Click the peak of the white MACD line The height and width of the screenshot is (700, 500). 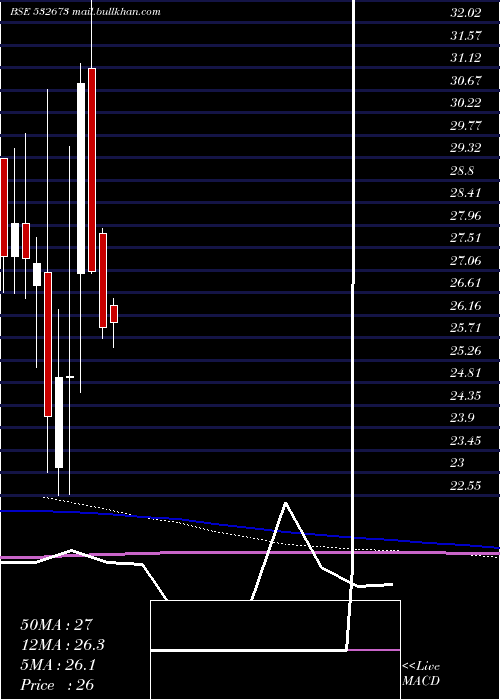[x=285, y=503]
